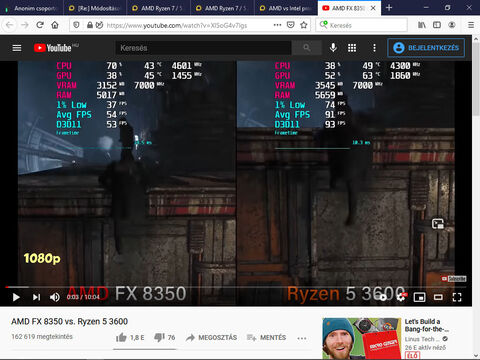Go forward in Firefox
This screenshot has height=360, width=480.
tap(25, 25)
